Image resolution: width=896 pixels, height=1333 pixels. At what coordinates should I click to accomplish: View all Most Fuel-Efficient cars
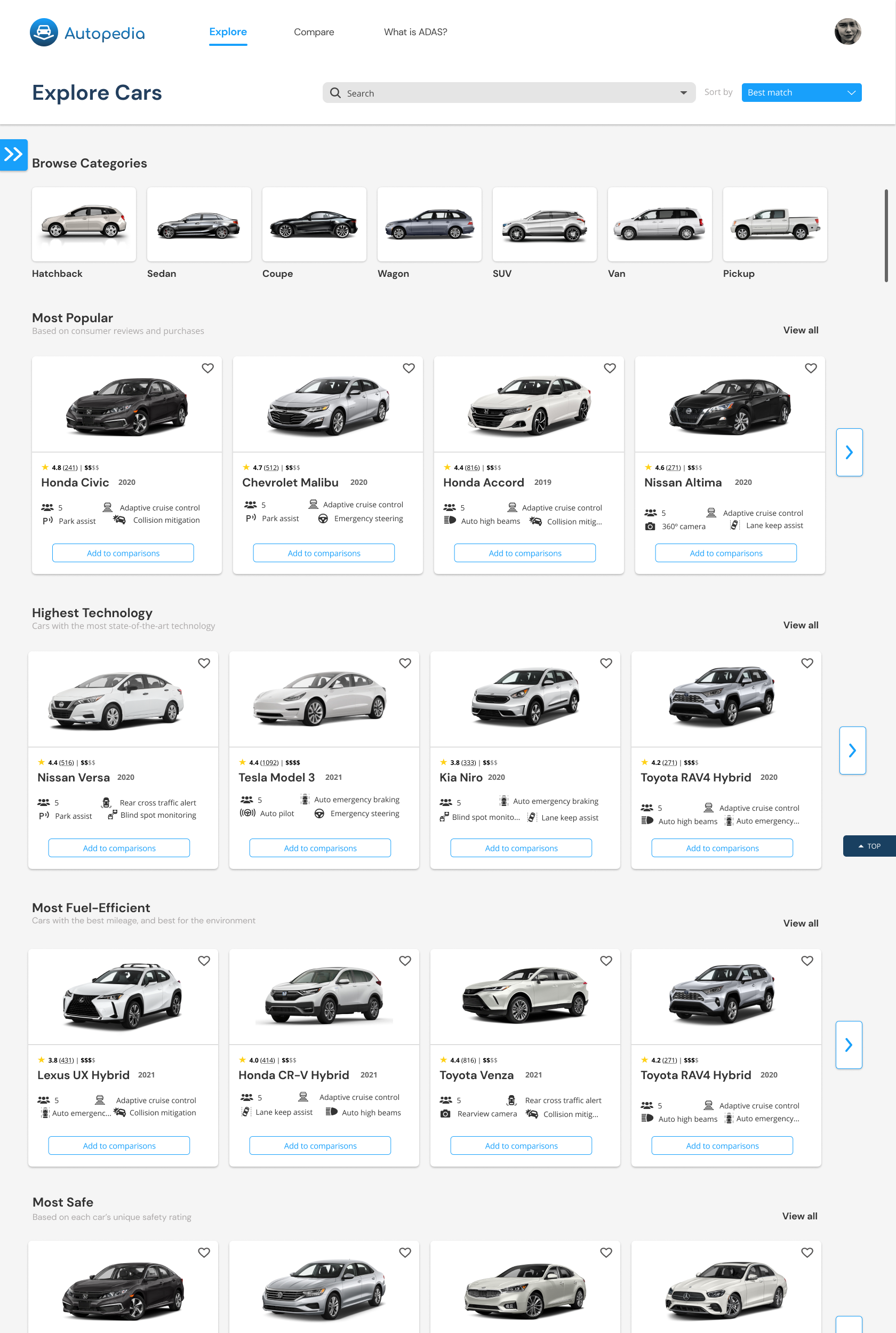click(x=801, y=923)
